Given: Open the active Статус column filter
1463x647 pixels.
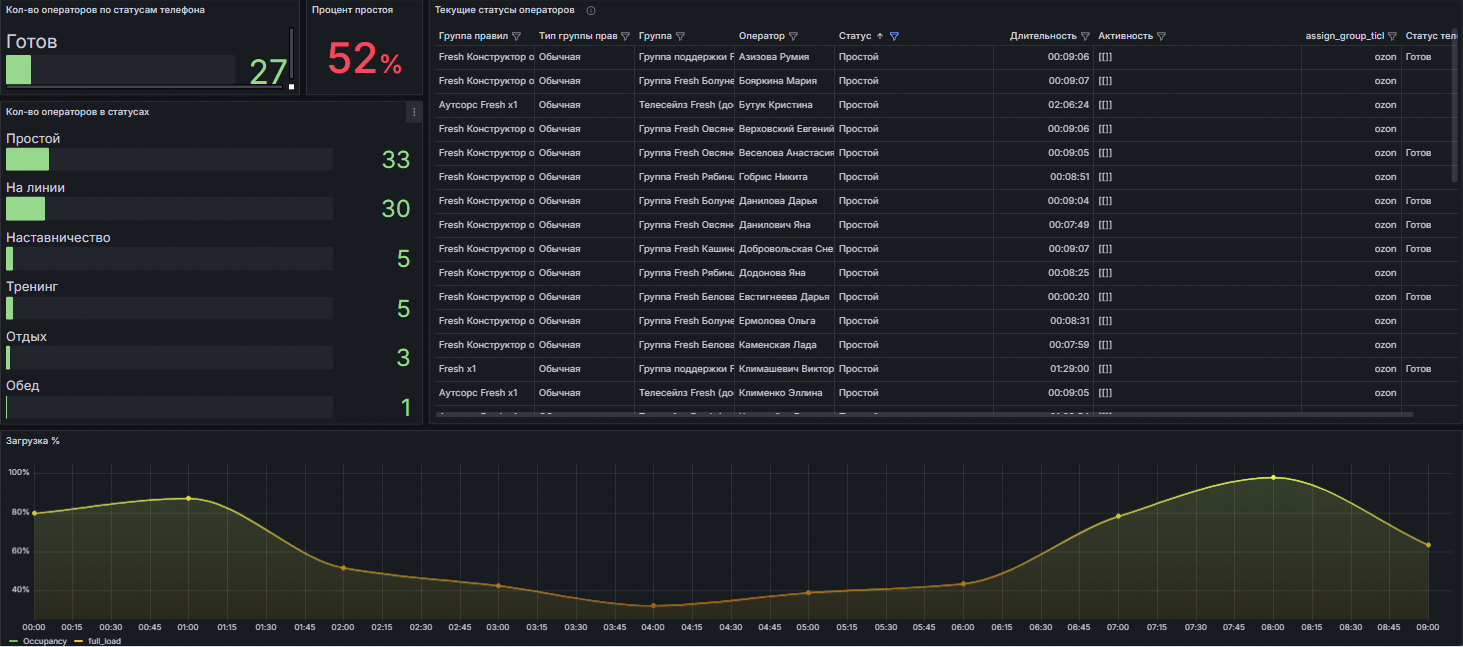Looking at the screenshot, I should click(894, 36).
